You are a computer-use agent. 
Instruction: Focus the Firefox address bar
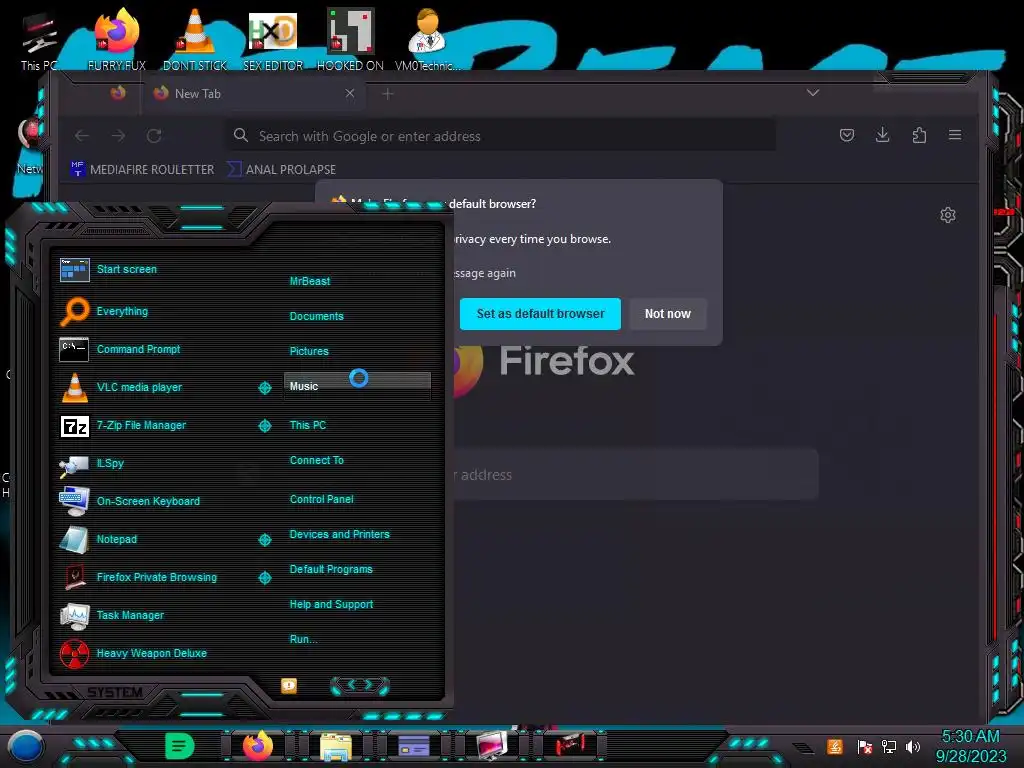coord(502,136)
